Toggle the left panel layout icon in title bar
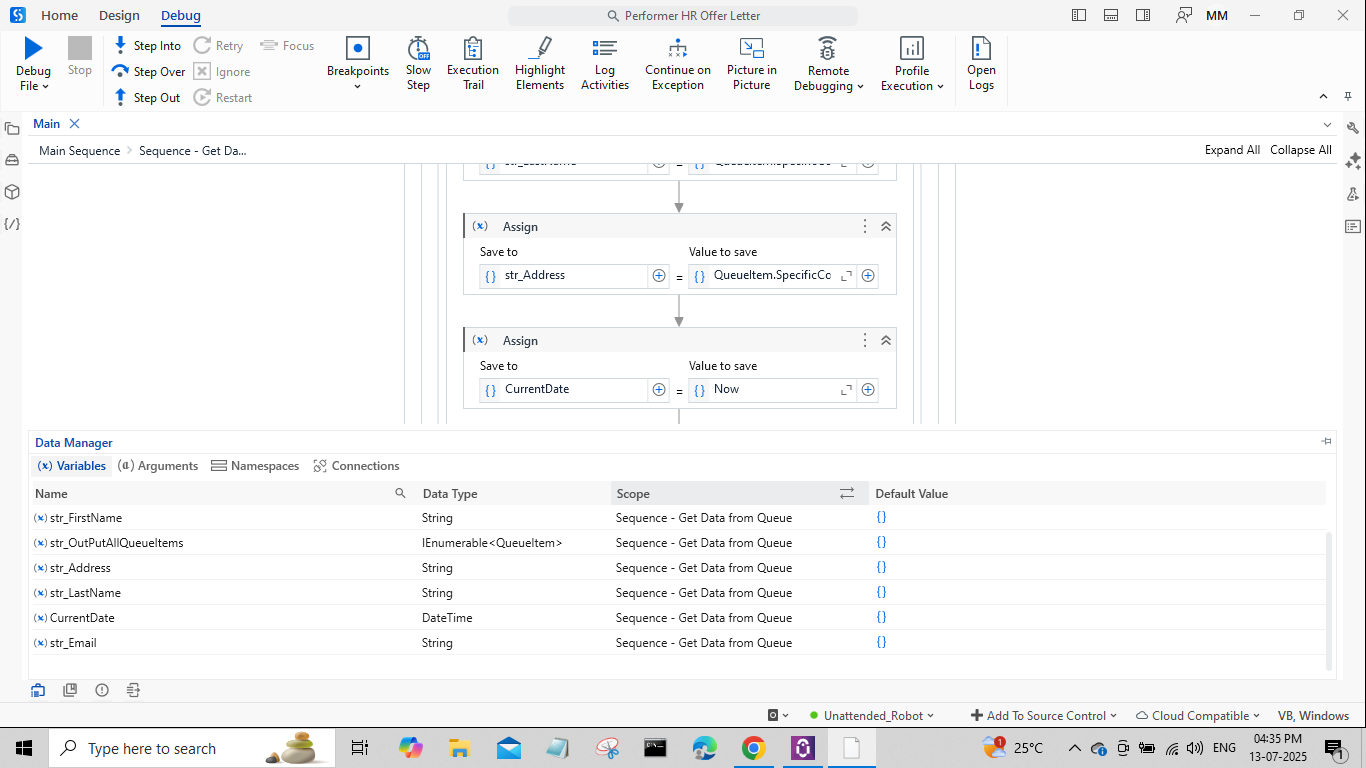The width and height of the screenshot is (1366, 768). 1079,15
